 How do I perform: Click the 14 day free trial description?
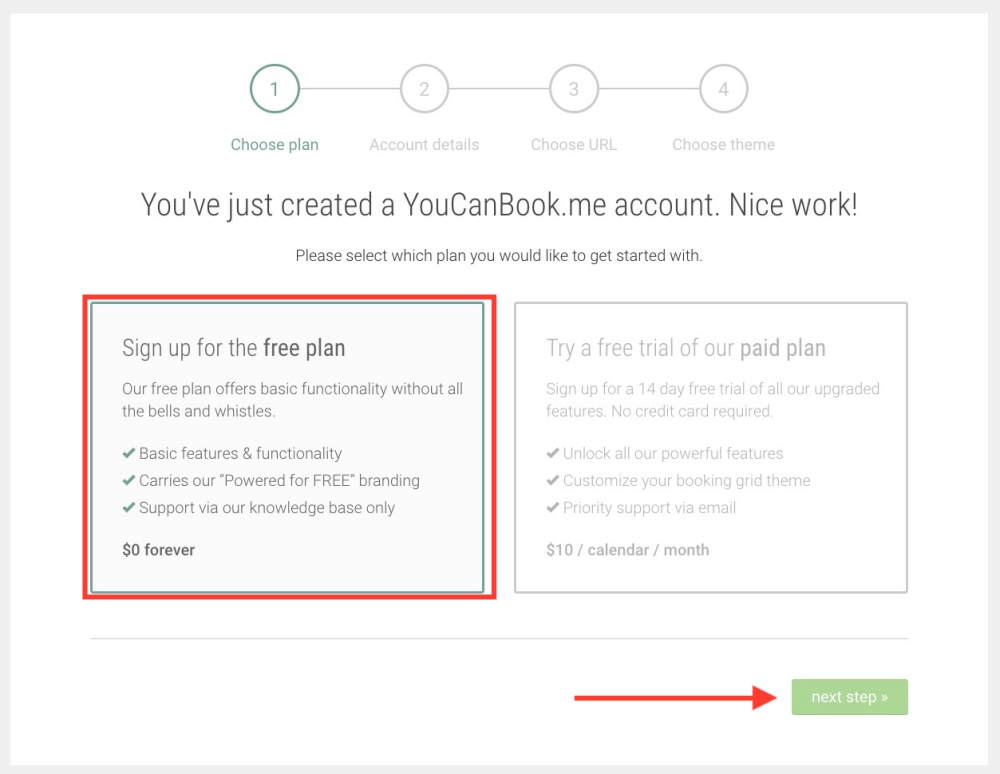coord(712,399)
